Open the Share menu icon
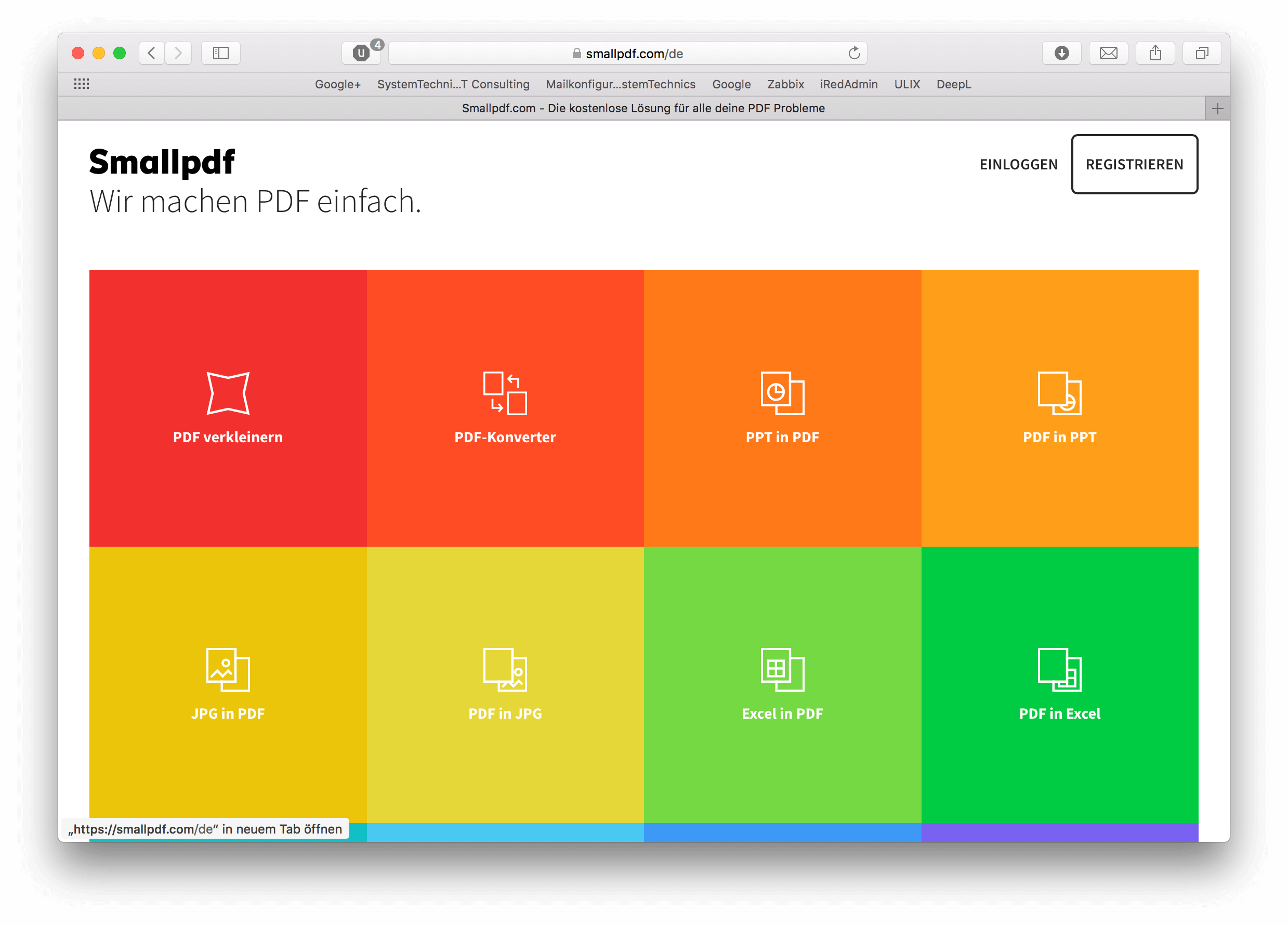1288x925 pixels. pyautogui.click(x=1155, y=54)
